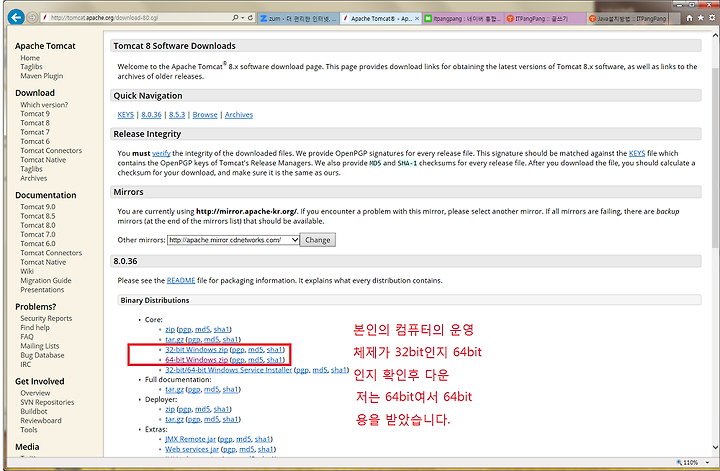The image size is (720, 471).
Task: Click the new blank tab button
Action: [674, 18]
